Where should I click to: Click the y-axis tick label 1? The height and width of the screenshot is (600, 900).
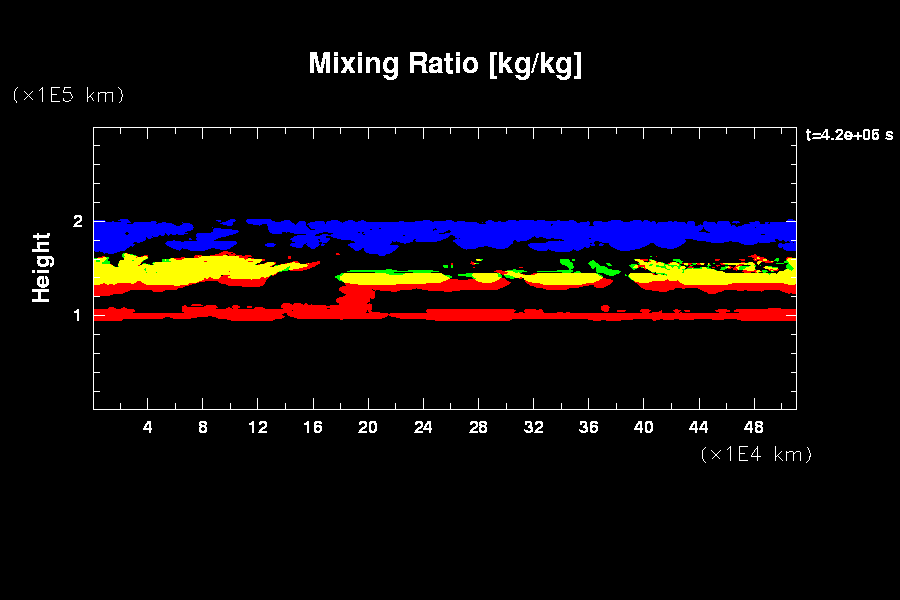(77, 315)
